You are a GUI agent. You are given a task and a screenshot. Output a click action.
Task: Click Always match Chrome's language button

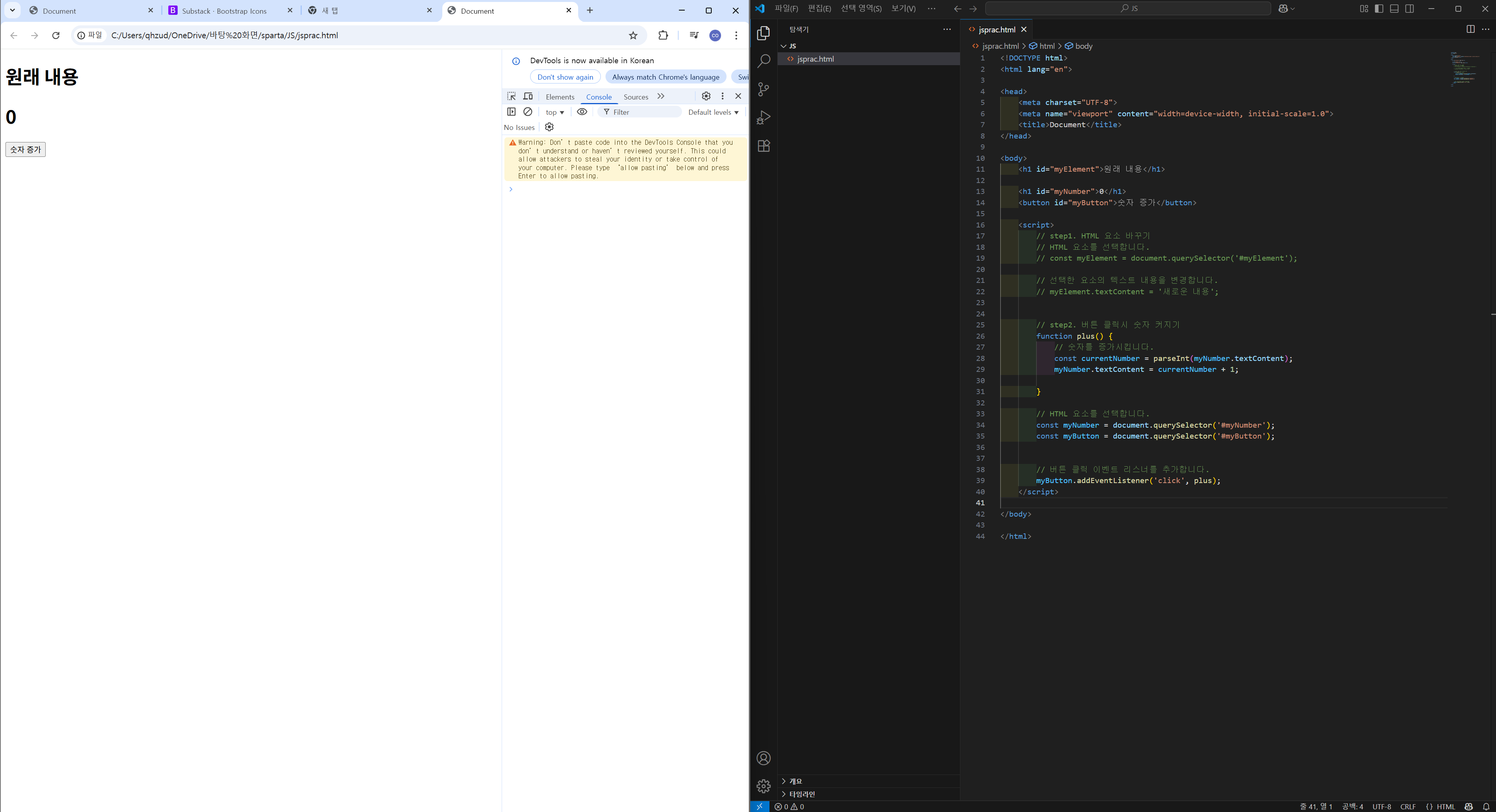(666, 77)
